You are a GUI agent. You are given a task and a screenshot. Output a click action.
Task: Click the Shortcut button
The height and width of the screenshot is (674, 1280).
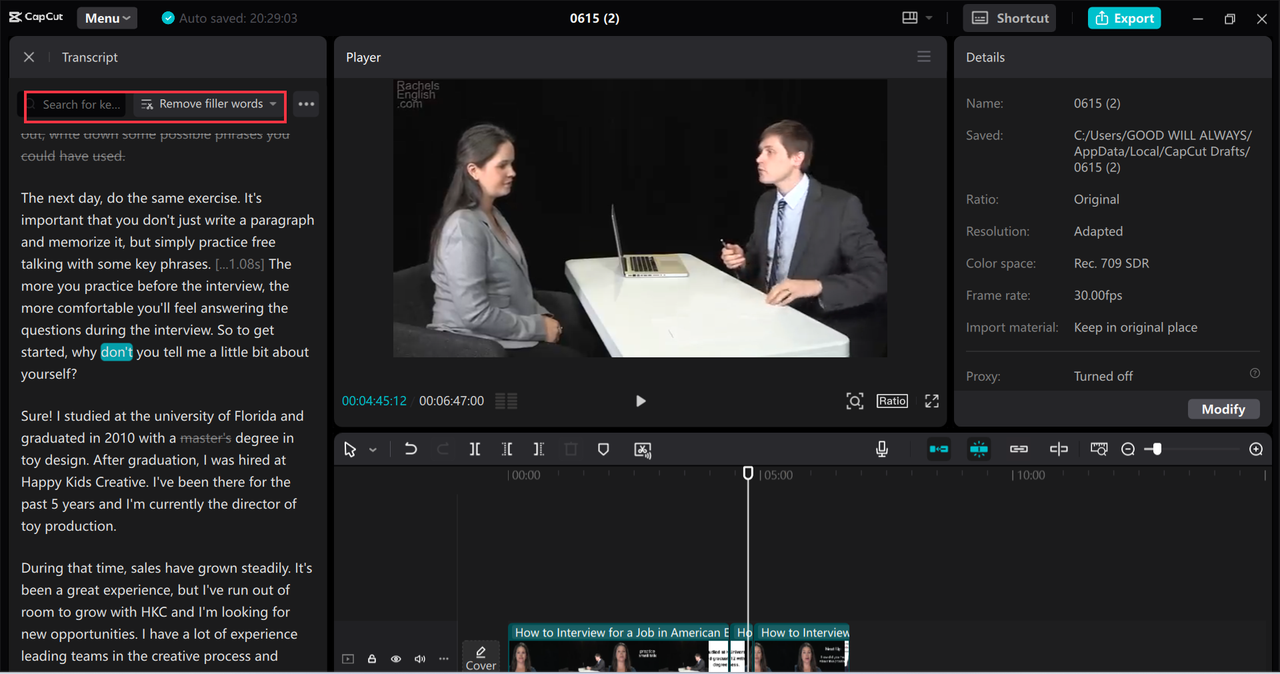[1009, 18]
